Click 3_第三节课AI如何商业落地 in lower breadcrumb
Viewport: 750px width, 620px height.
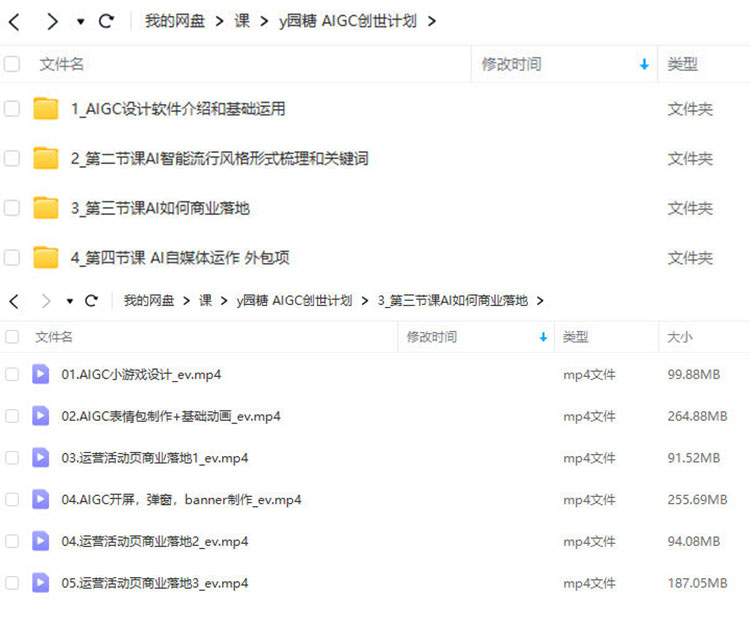click(452, 300)
